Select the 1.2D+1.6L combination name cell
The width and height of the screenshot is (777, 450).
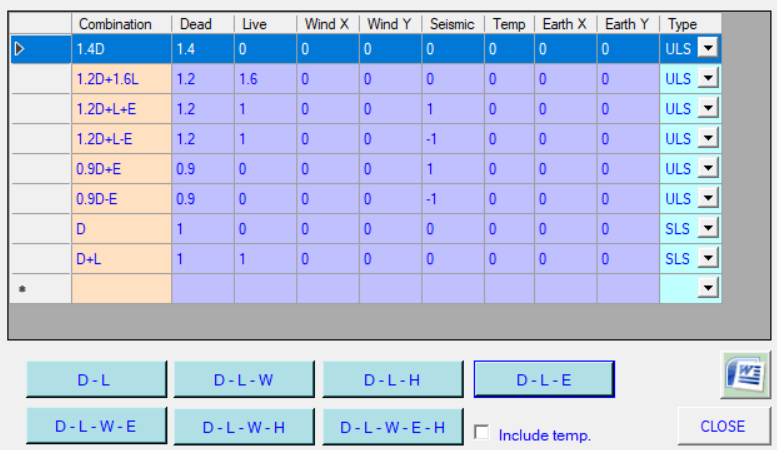(121, 79)
